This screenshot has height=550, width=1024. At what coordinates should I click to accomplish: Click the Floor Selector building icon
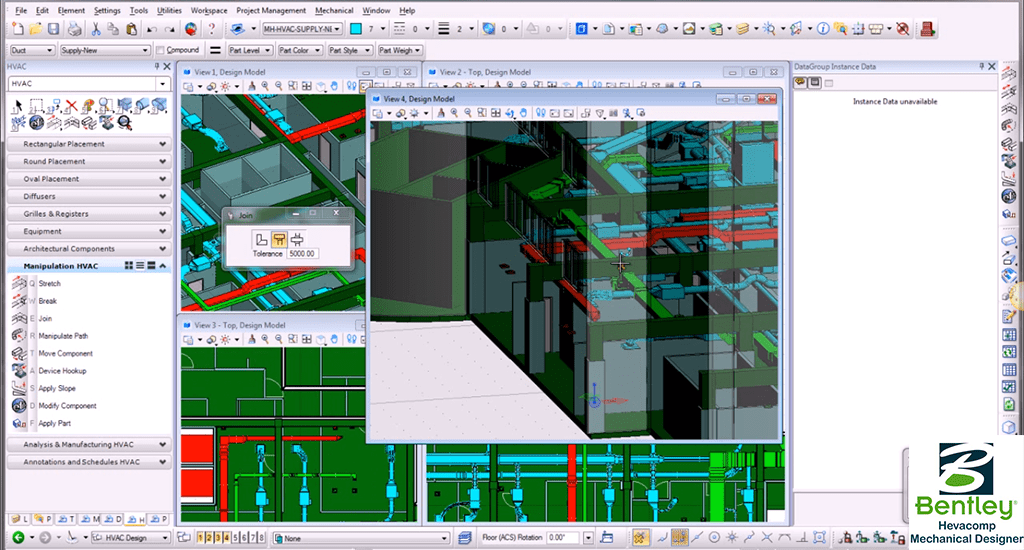pyautogui.click(x=926, y=29)
